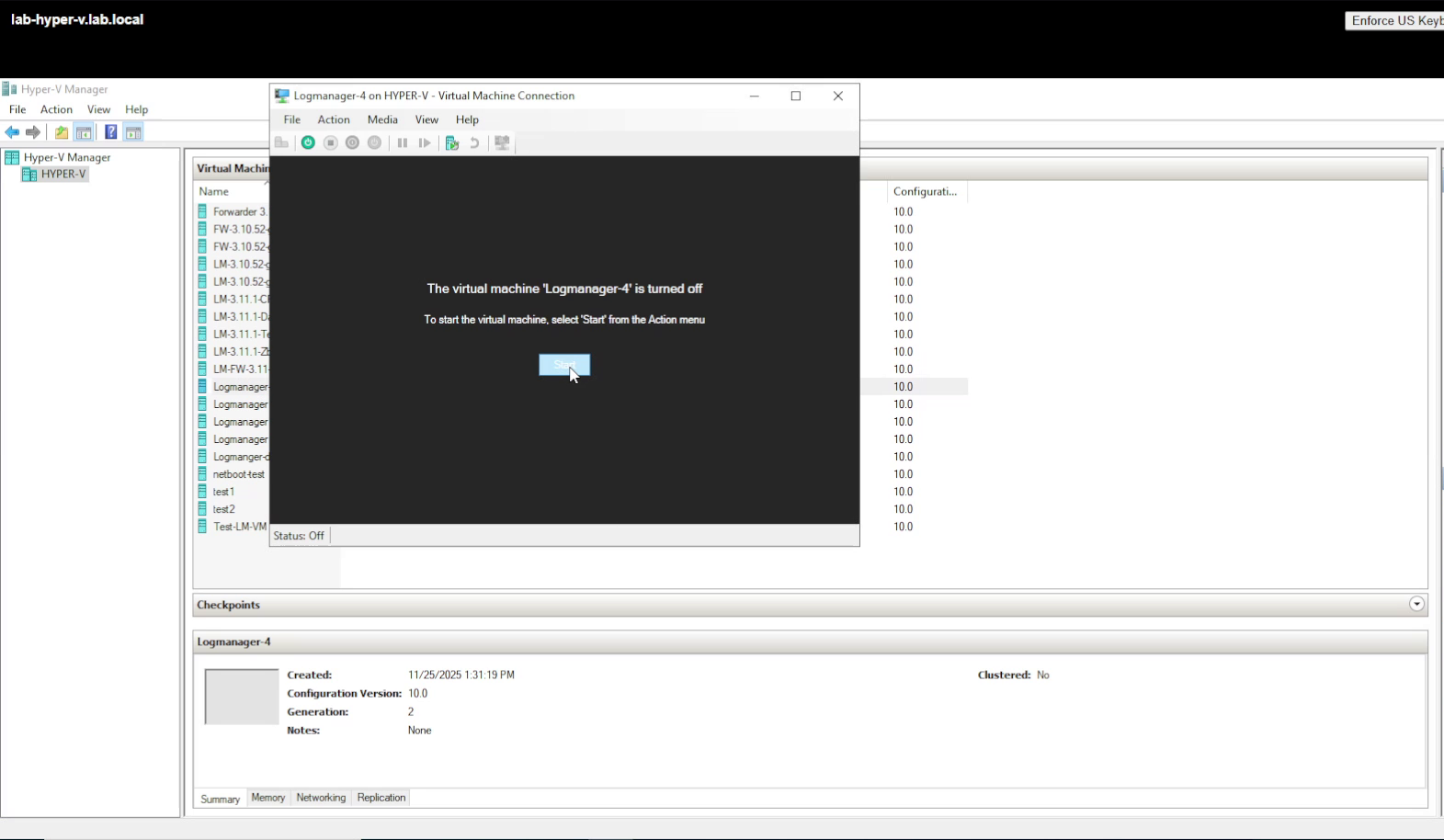Click the icon beside netboot-test VM

[202, 474]
